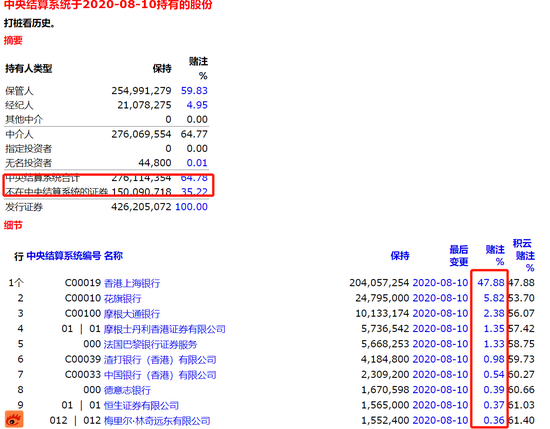The width and height of the screenshot is (550, 429).
Task: Open 2020-08-10 date for 摩根大通银行 row
Action: click(440, 313)
